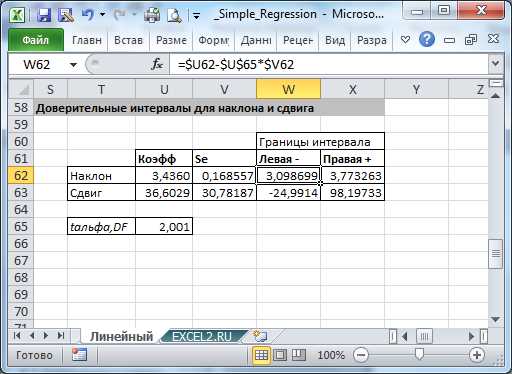512x374 pixels.
Task: Minimize the ribbon with the caret icon
Action: pyautogui.click(x=405, y=40)
